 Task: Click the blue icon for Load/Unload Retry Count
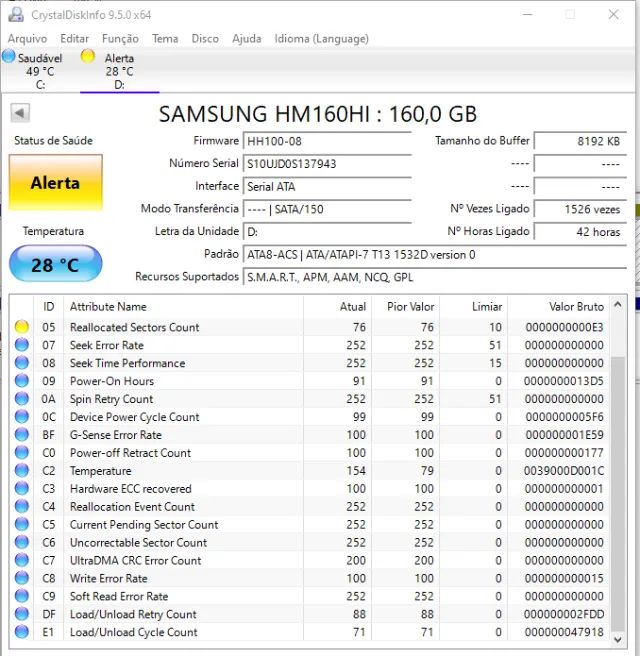click(22, 614)
